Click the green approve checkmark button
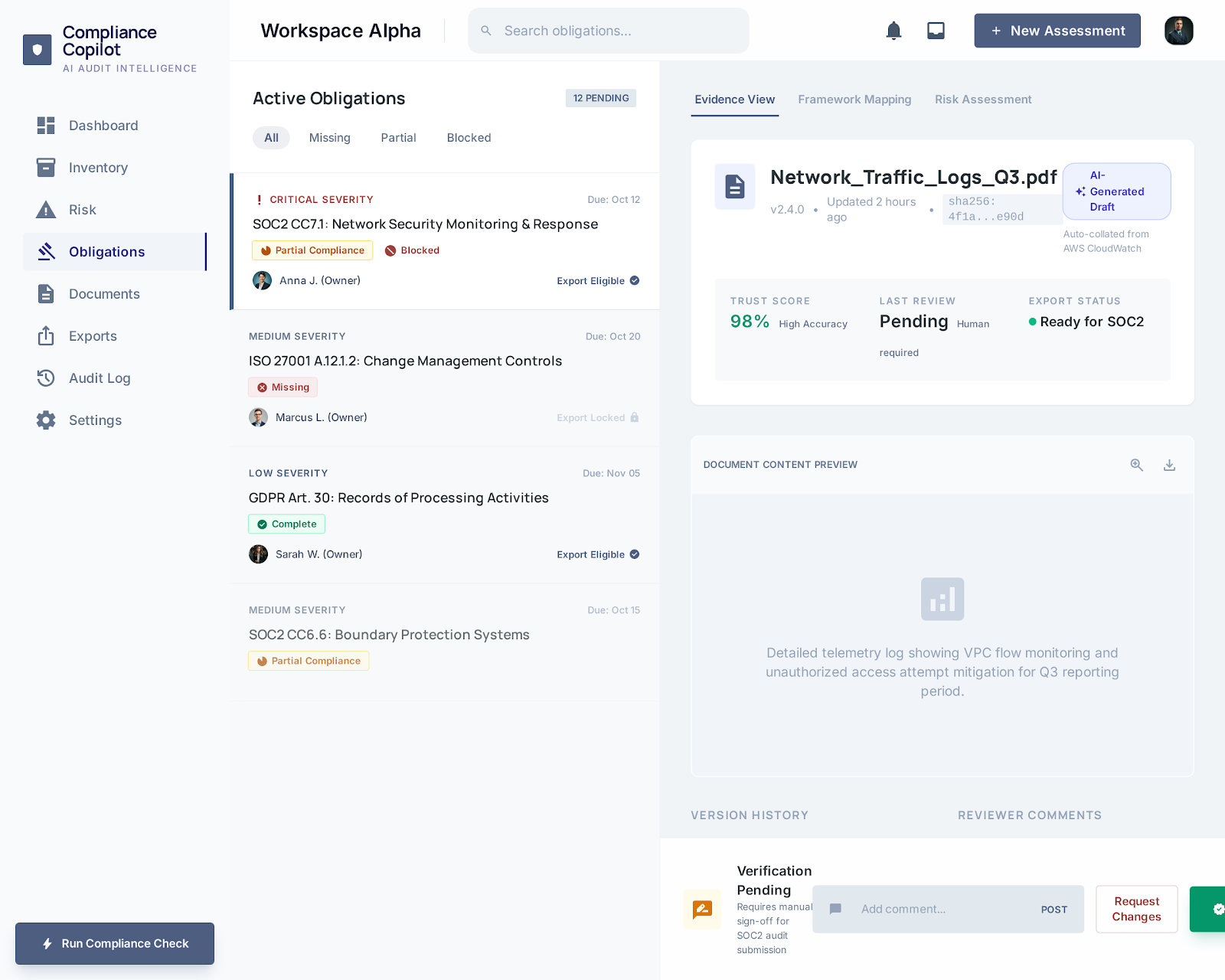 point(1210,909)
